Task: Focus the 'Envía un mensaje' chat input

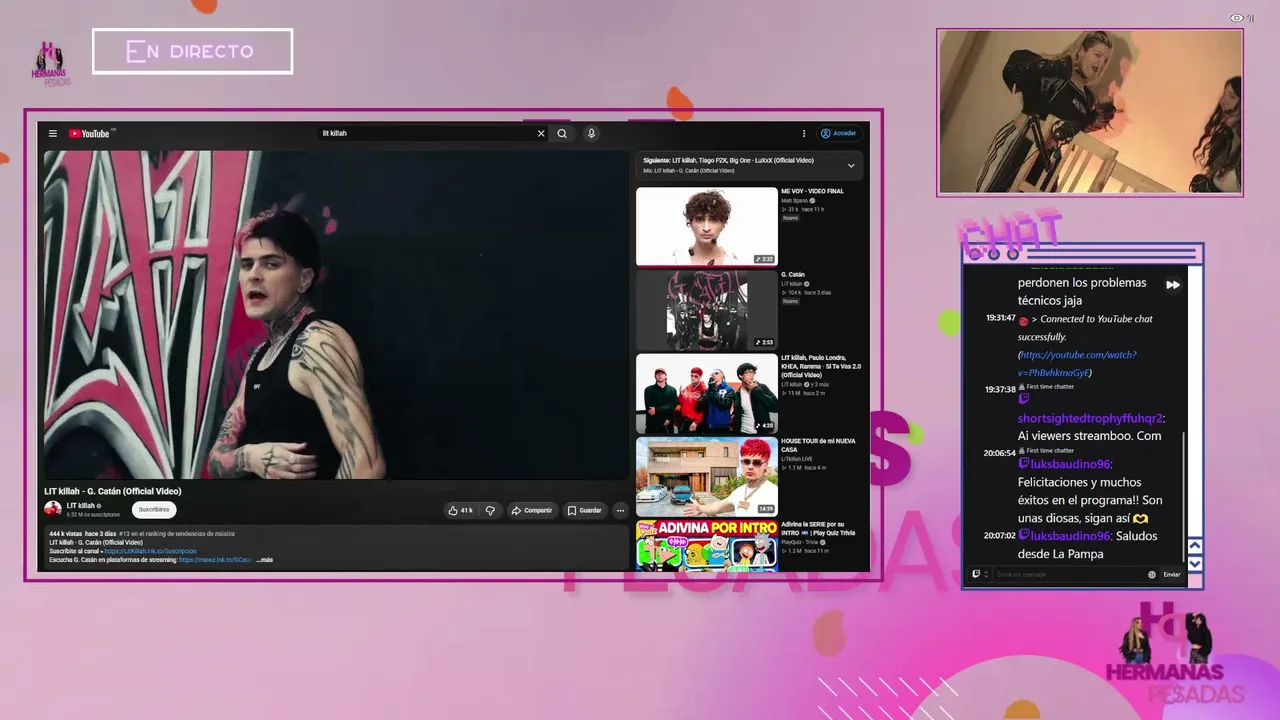Action: click(1069, 574)
